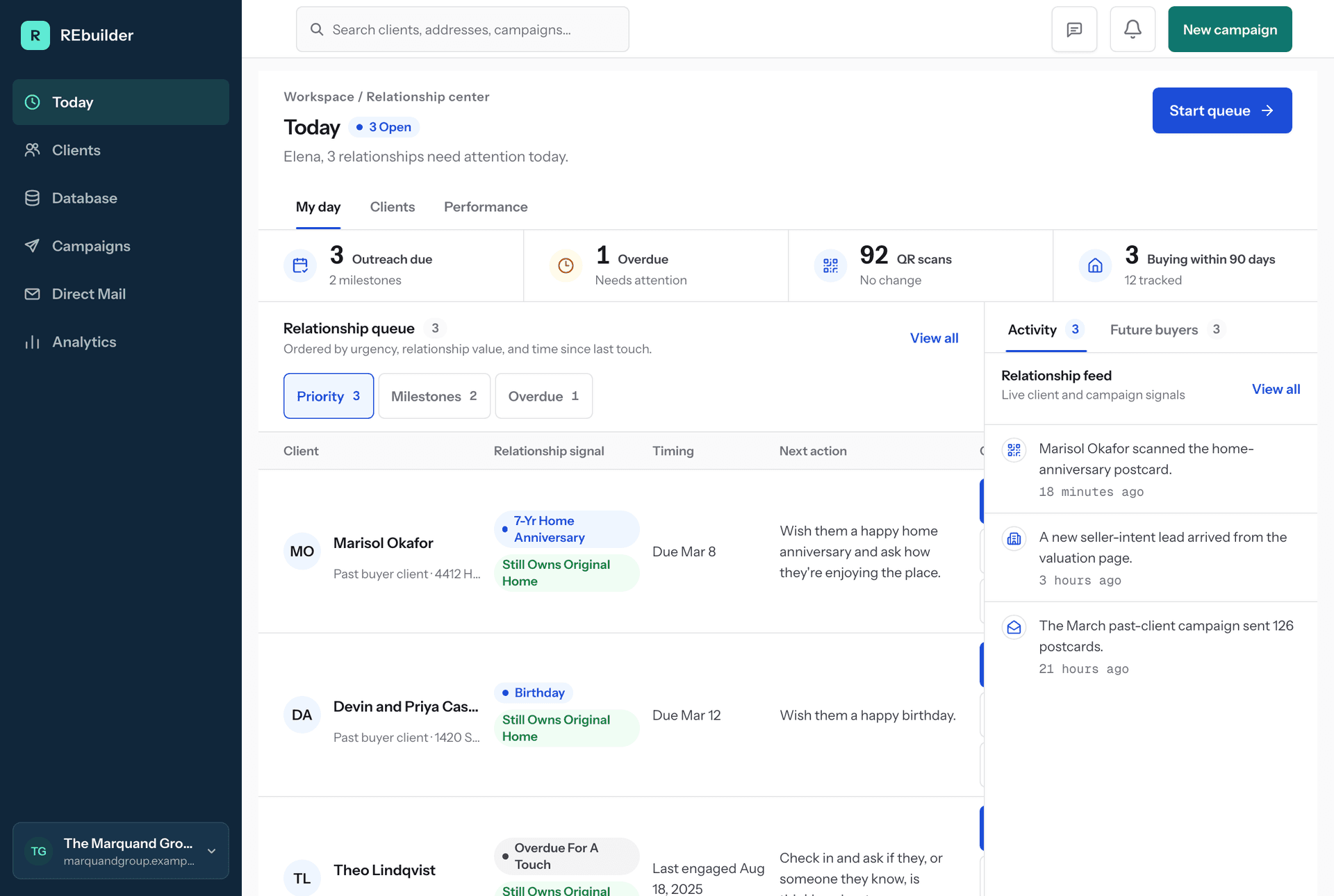Click the TG account avatar

tap(39, 851)
